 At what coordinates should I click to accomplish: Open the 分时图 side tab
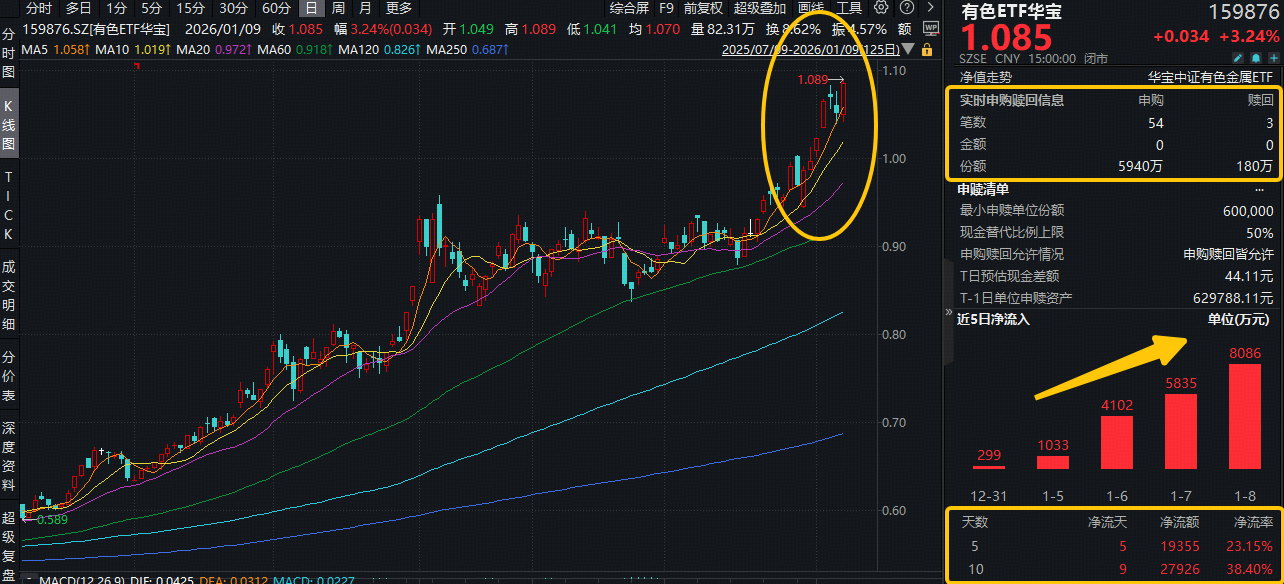point(9,54)
